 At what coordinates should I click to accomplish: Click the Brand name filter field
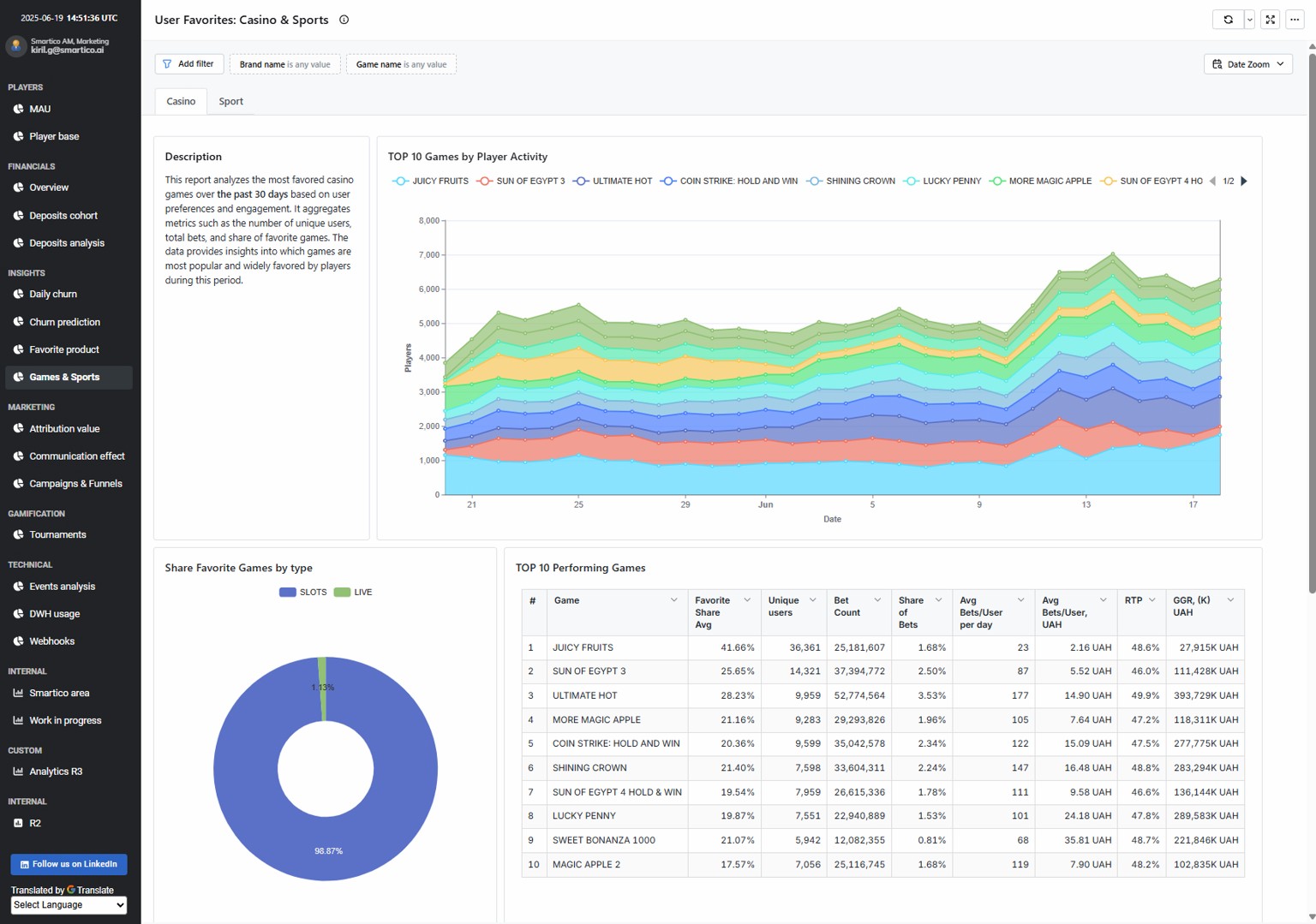coord(284,64)
